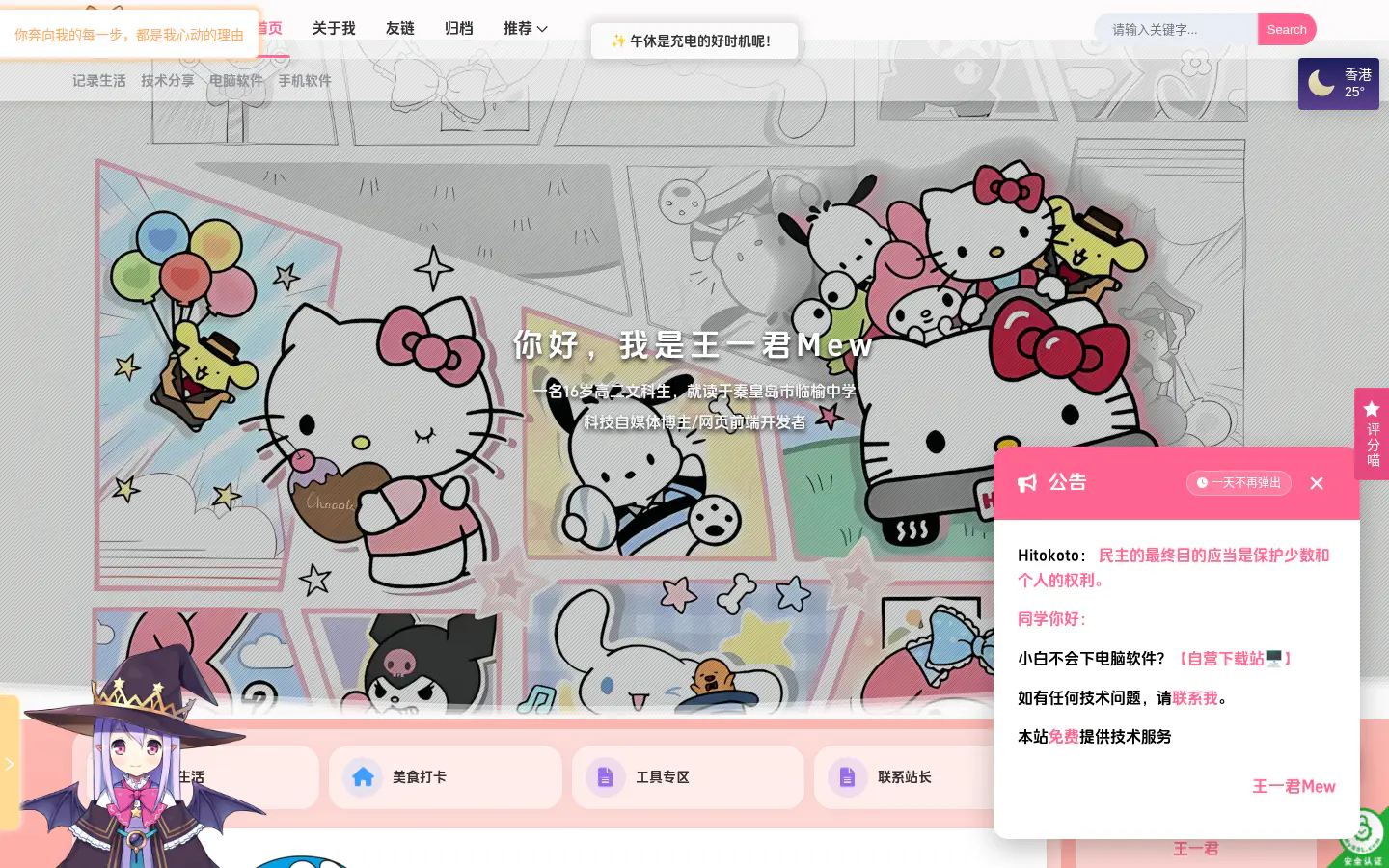Open the 工具专区 card
Image resolution: width=1389 pixels, height=868 pixels.
point(688,777)
